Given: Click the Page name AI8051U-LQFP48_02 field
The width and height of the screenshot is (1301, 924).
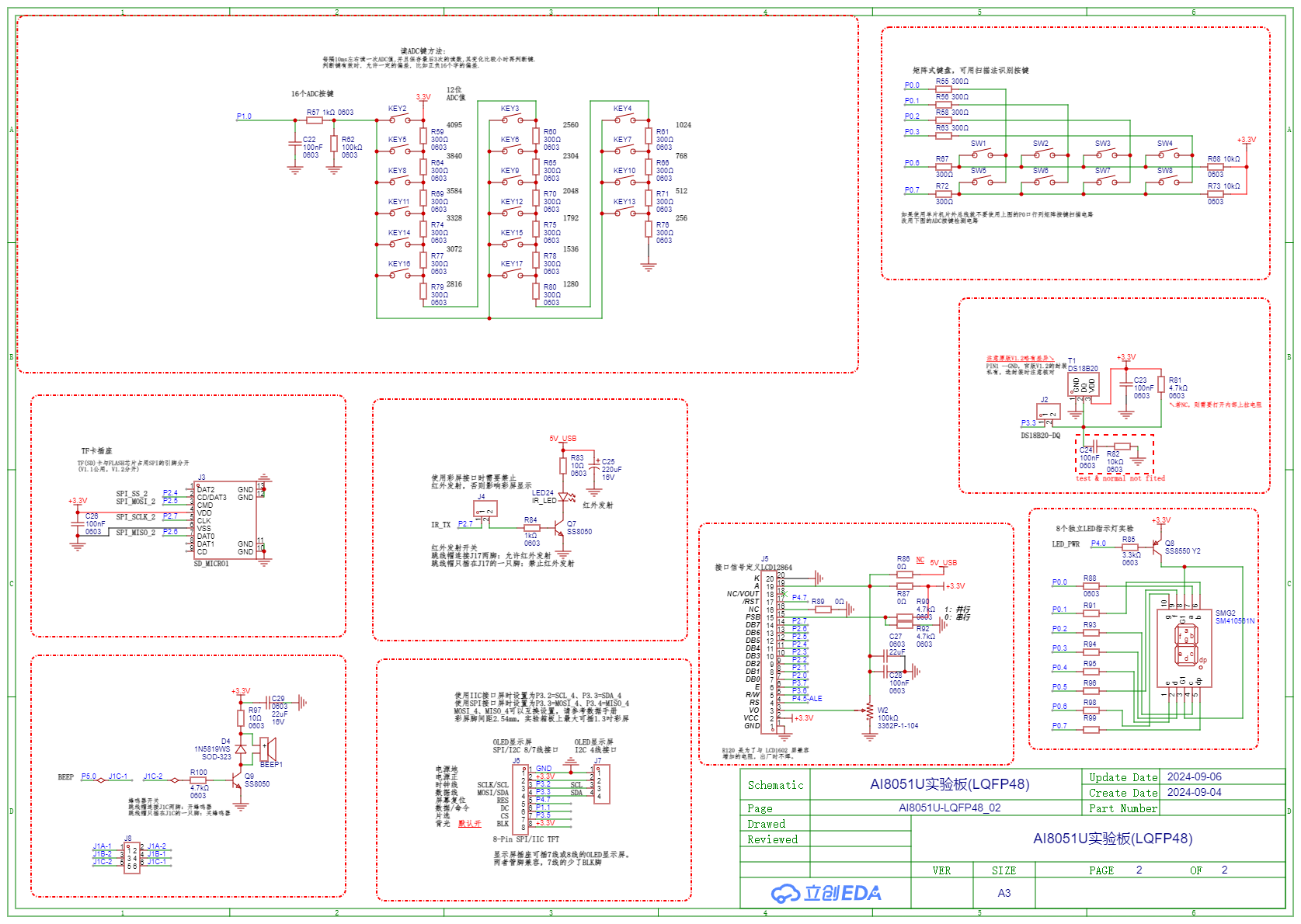Looking at the screenshot, I should (x=949, y=808).
